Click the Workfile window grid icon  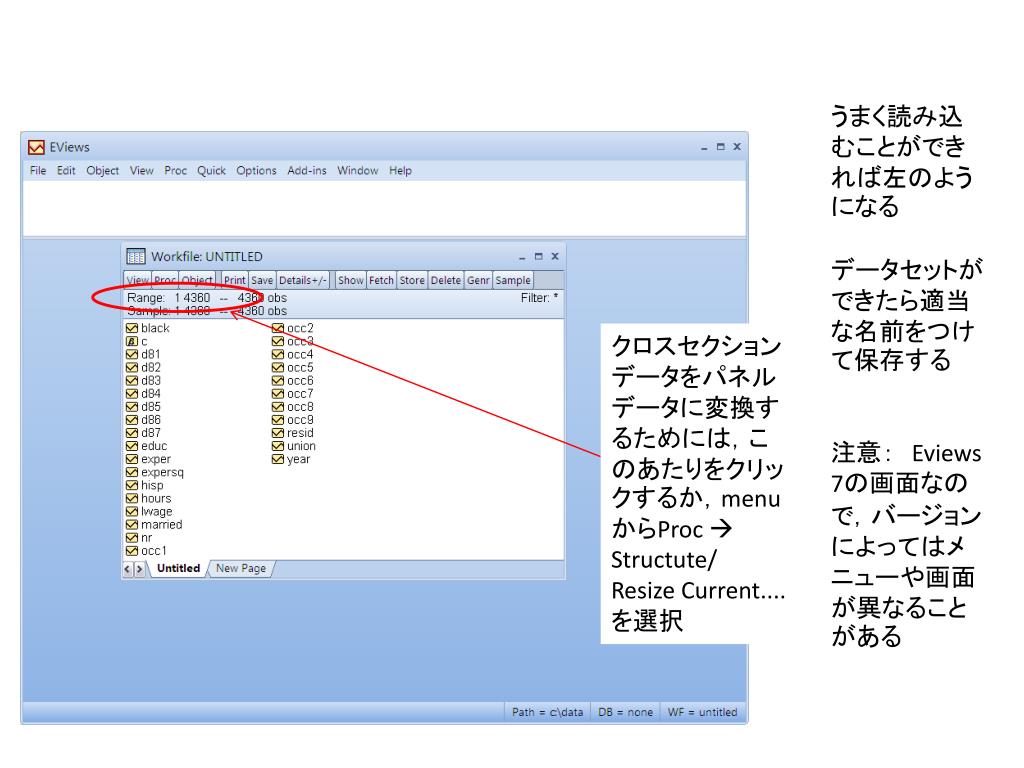(135, 257)
